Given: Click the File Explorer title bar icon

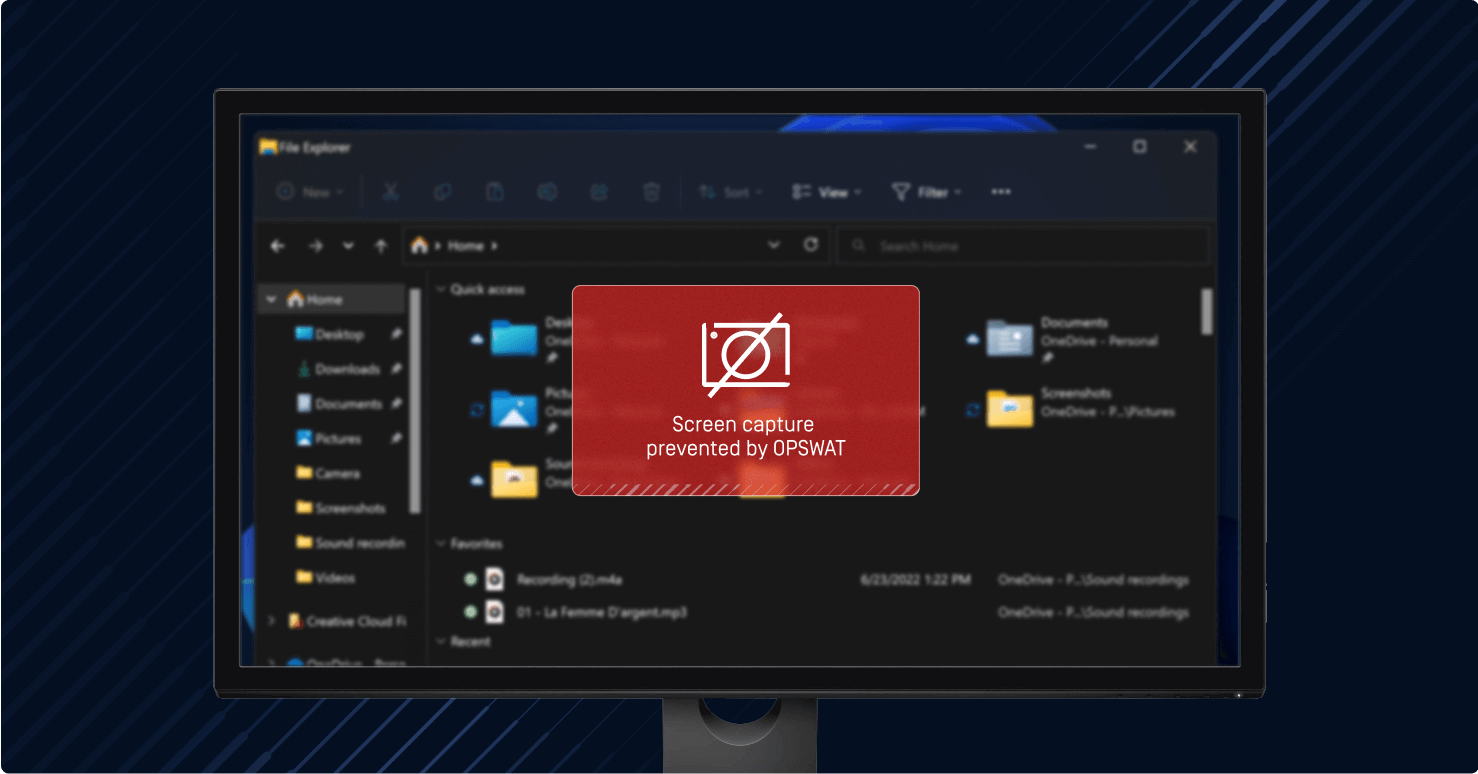Looking at the screenshot, I should [x=268, y=147].
